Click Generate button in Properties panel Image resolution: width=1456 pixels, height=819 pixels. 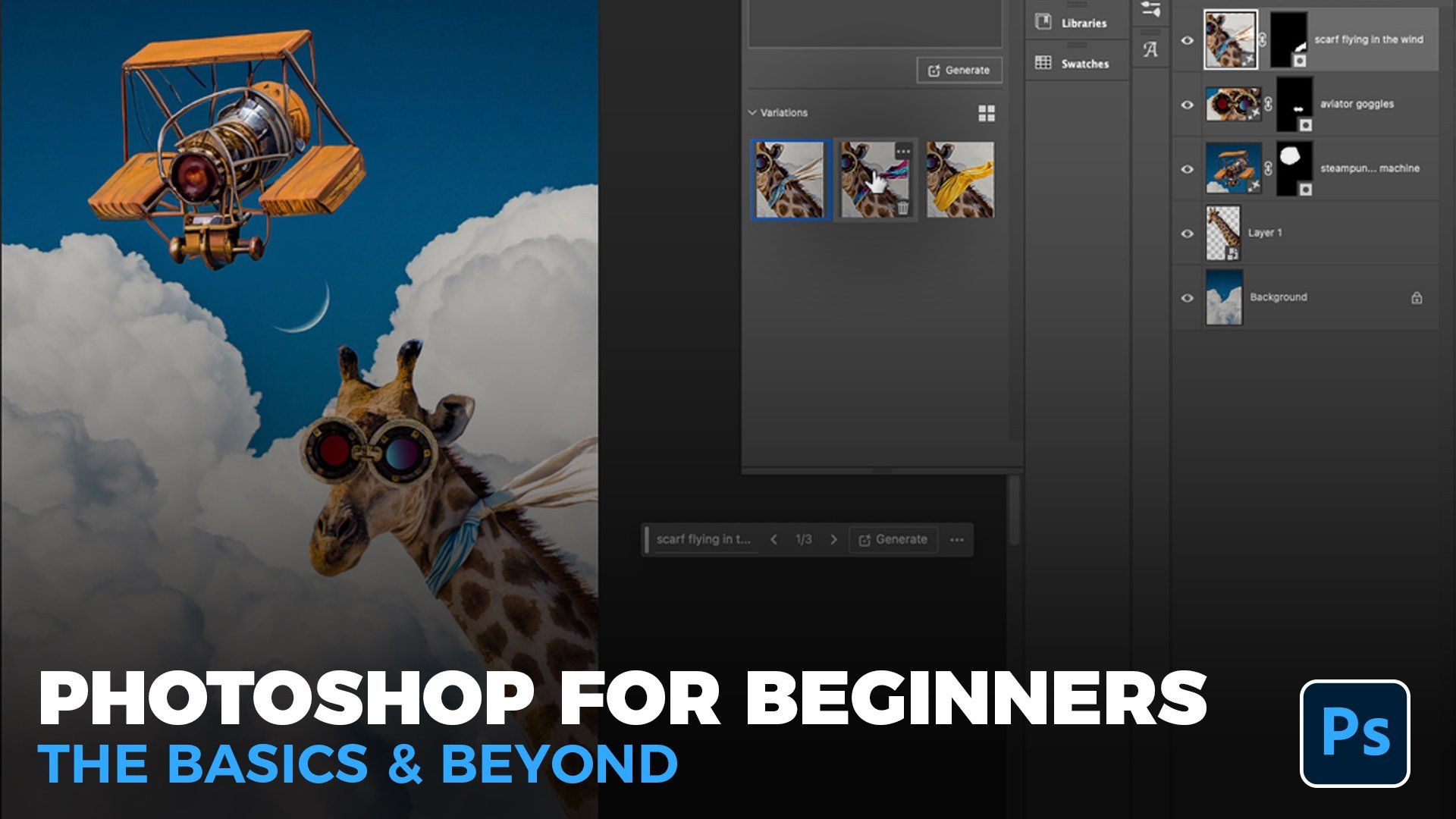[x=959, y=70]
